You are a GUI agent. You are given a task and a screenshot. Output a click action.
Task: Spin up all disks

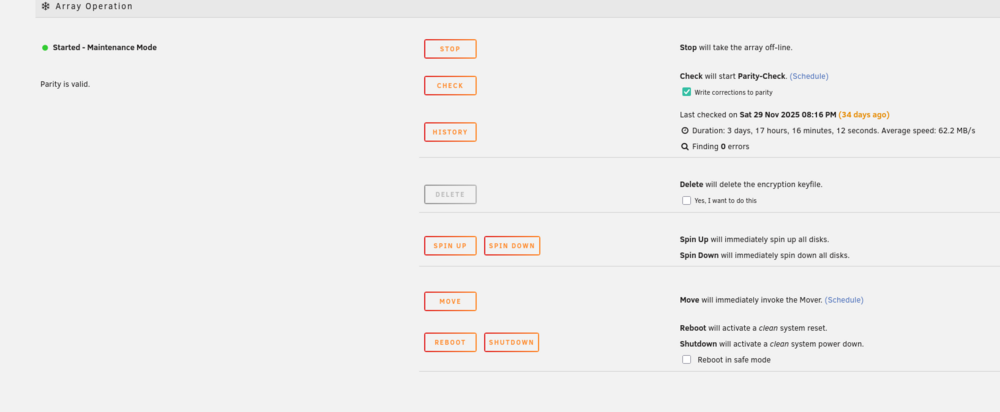(x=450, y=246)
